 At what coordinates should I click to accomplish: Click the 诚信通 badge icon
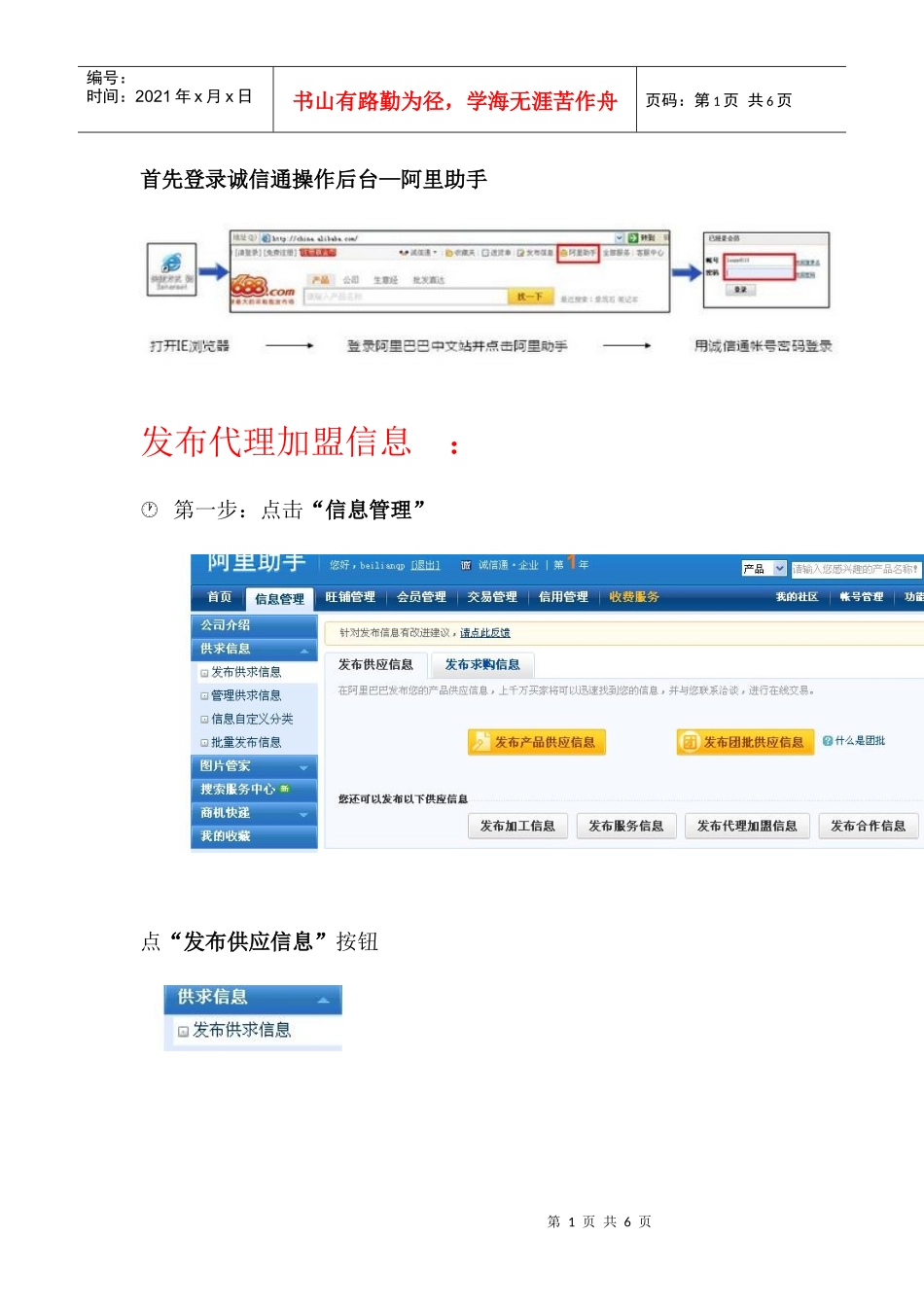[466, 565]
